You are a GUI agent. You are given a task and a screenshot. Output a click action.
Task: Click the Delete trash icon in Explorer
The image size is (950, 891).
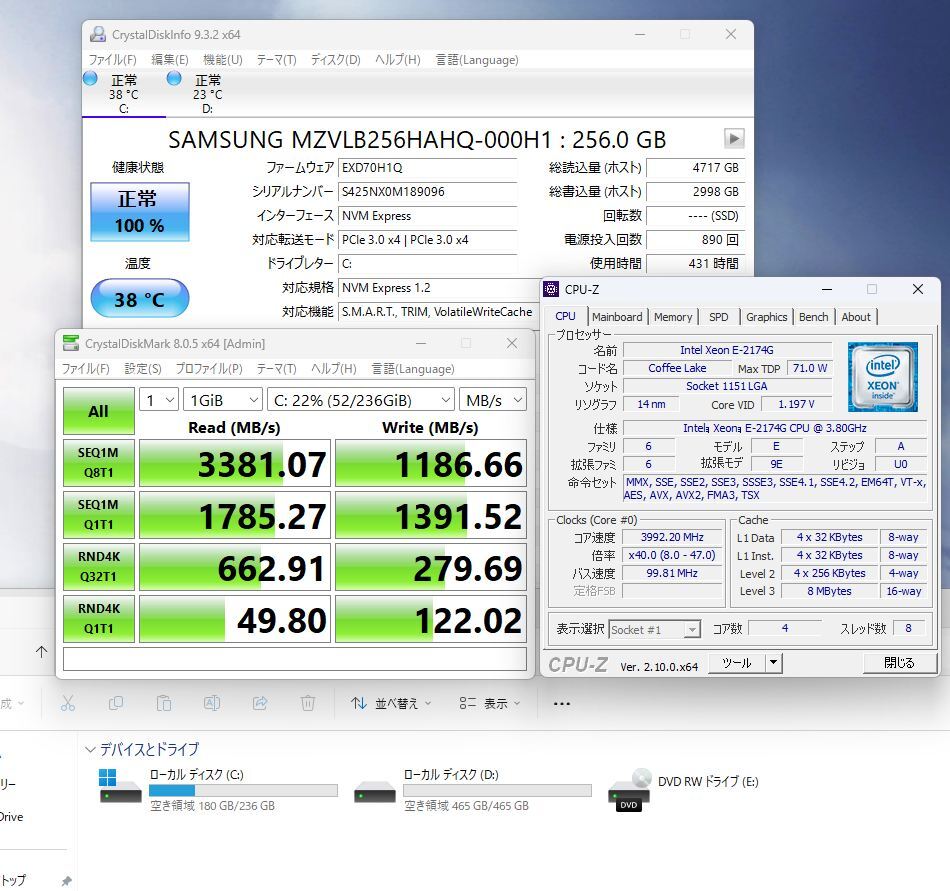click(308, 703)
